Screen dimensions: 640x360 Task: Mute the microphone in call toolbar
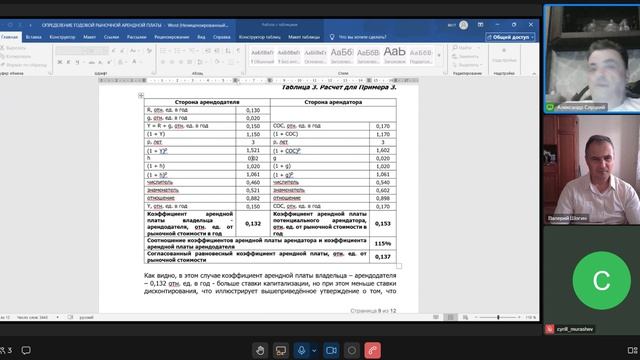[x=302, y=350]
